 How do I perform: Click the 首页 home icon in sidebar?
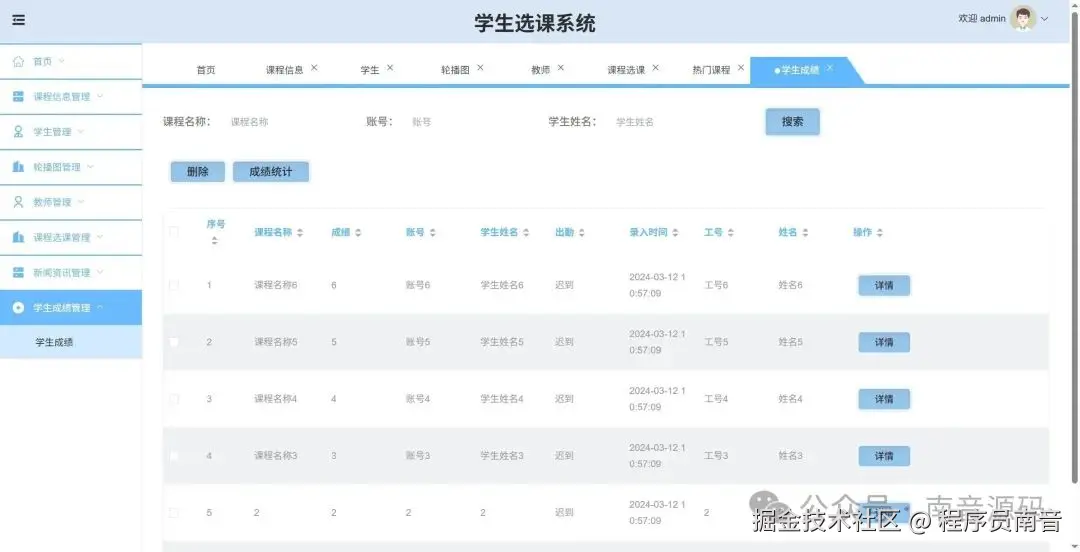coord(19,61)
